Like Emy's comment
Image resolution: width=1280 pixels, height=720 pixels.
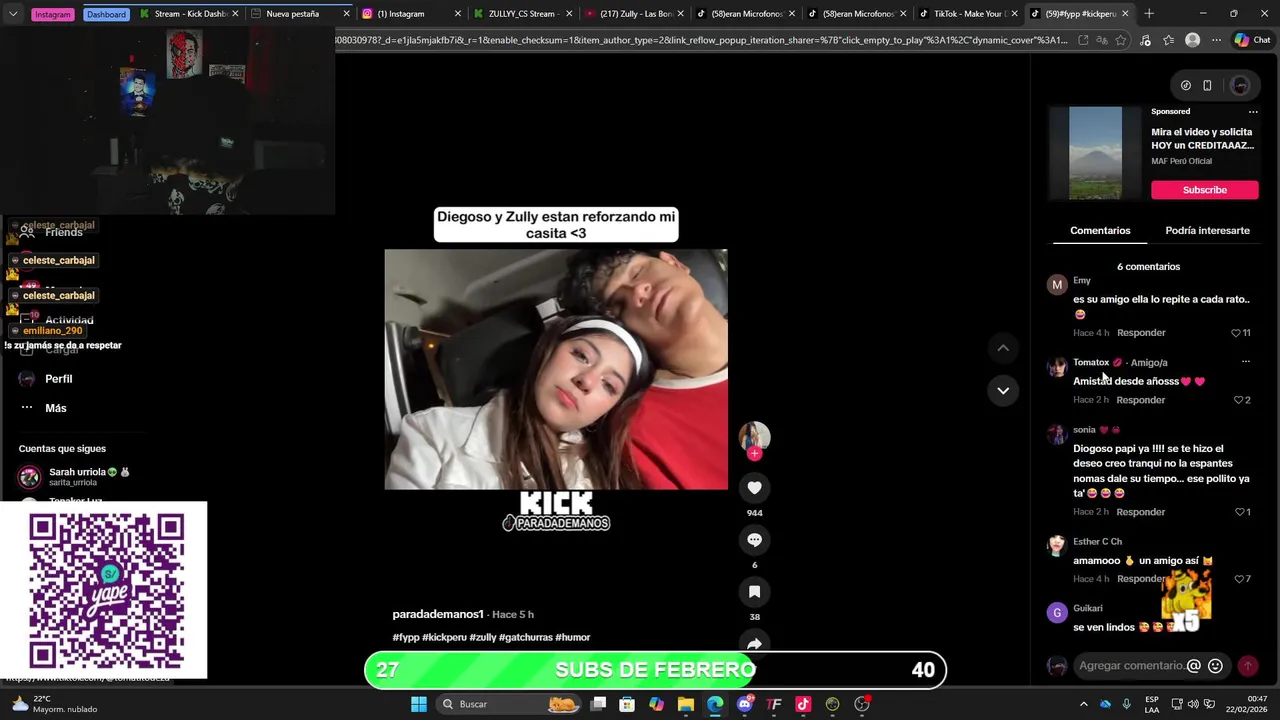1236,333
